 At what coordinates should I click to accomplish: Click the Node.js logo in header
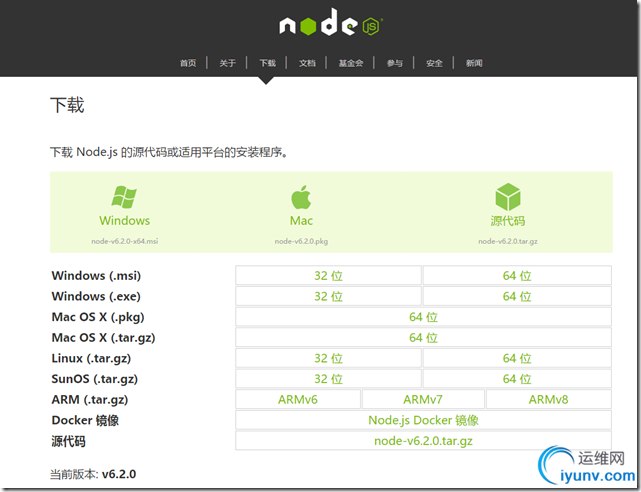click(331, 23)
